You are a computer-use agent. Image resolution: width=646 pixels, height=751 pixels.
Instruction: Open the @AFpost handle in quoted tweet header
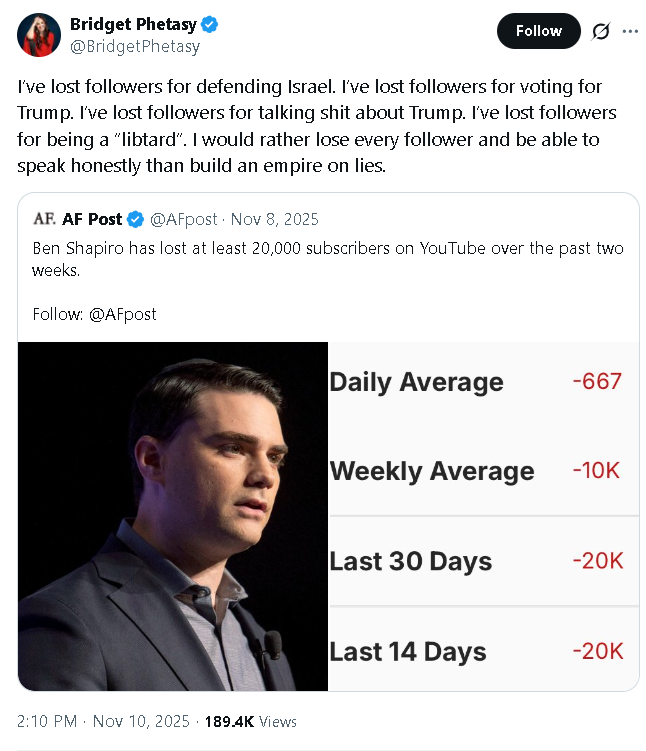(183, 219)
